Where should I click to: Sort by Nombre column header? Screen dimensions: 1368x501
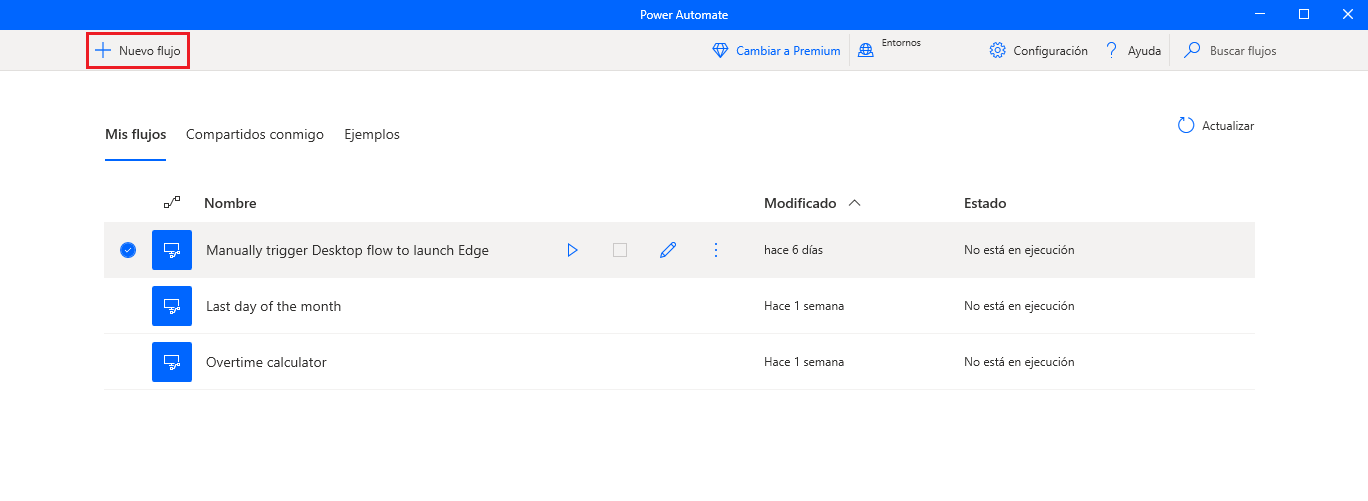tap(230, 203)
